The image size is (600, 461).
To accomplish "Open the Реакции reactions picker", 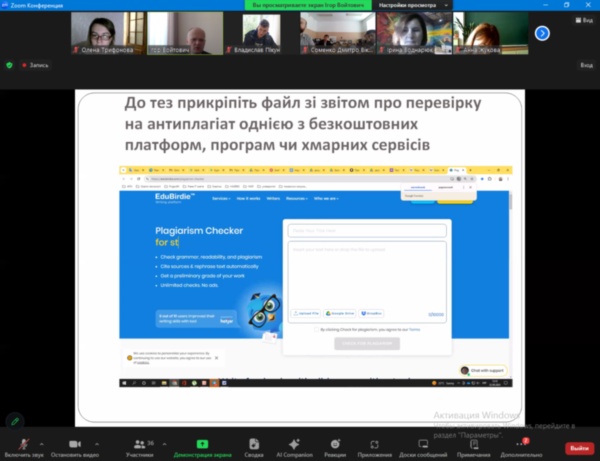I will click(x=334, y=444).
